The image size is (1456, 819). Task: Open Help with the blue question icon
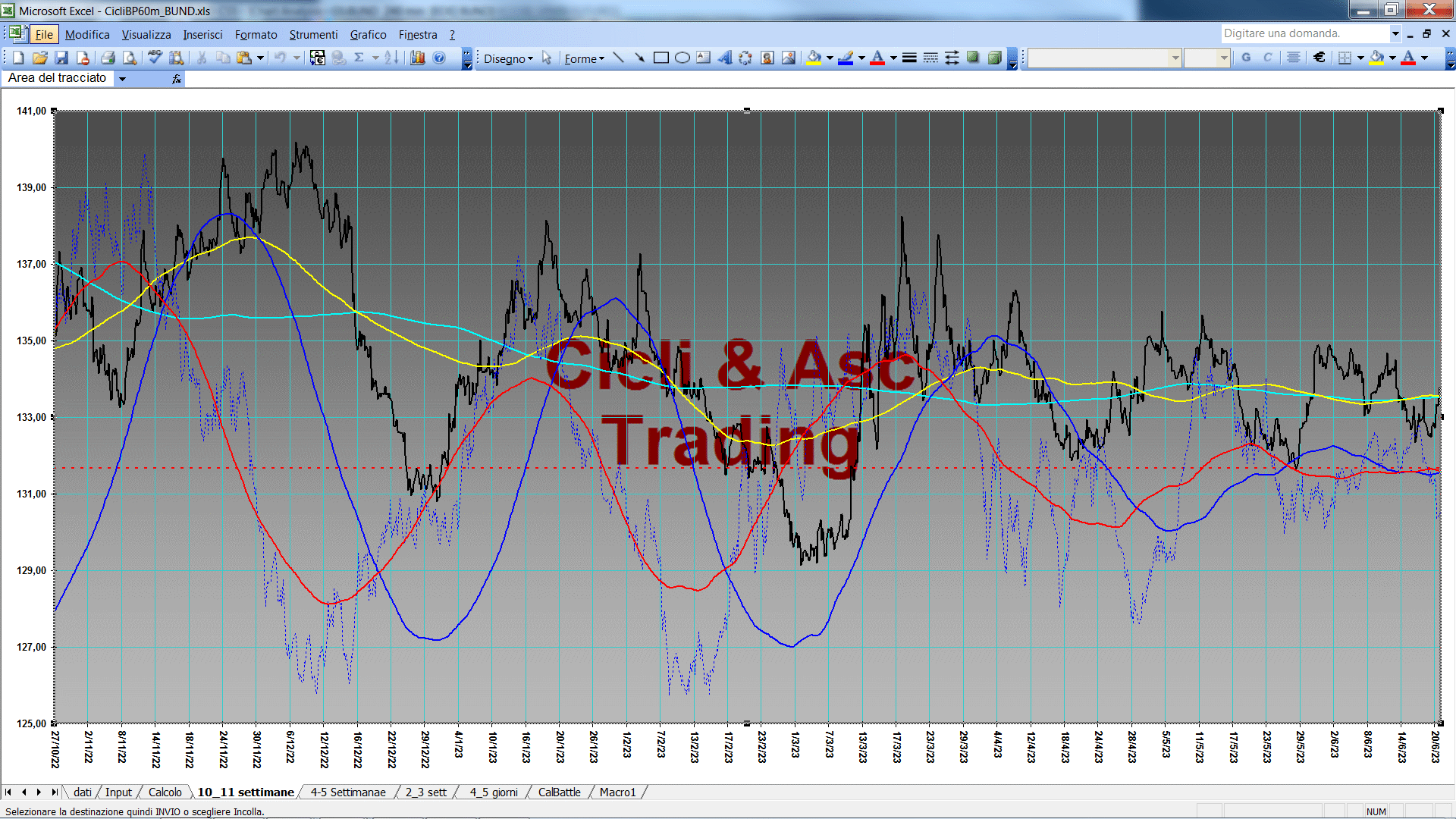point(439,58)
